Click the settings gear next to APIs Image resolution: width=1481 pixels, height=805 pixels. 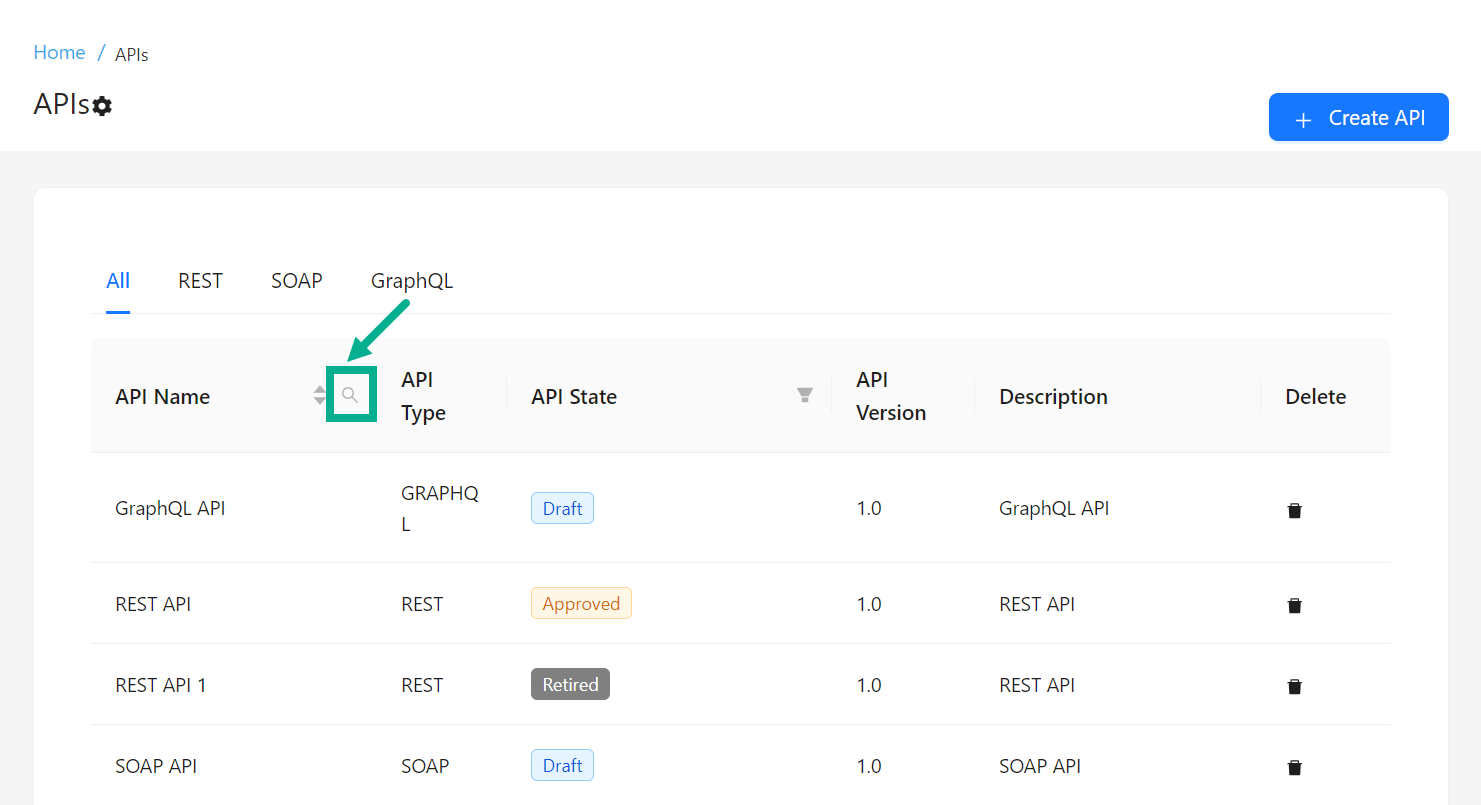click(102, 106)
